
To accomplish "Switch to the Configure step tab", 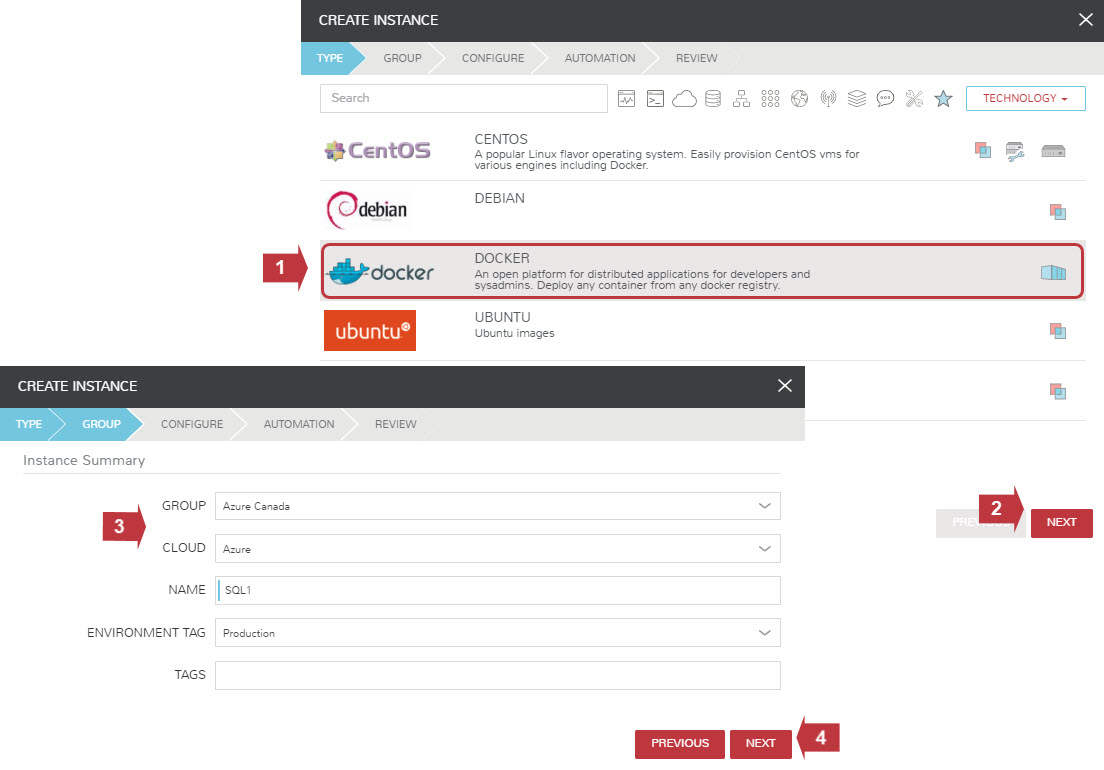I will [192, 424].
